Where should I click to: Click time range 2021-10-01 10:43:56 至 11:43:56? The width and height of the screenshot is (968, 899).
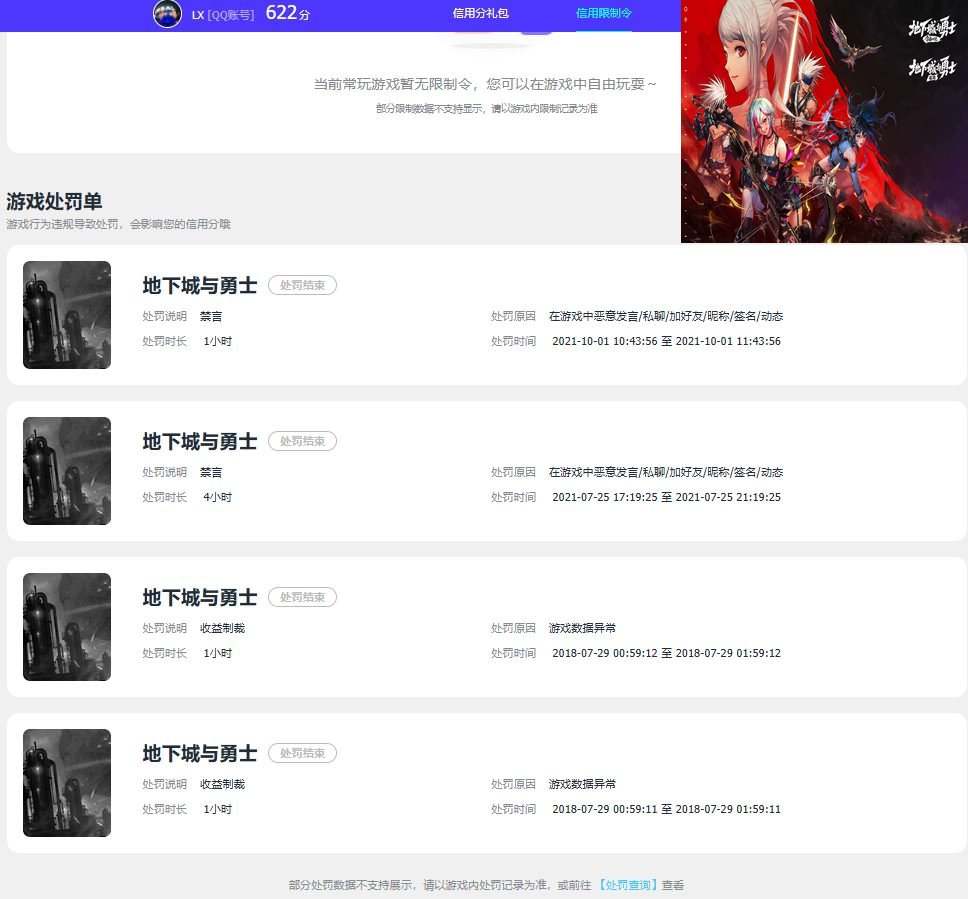pos(666,341)
